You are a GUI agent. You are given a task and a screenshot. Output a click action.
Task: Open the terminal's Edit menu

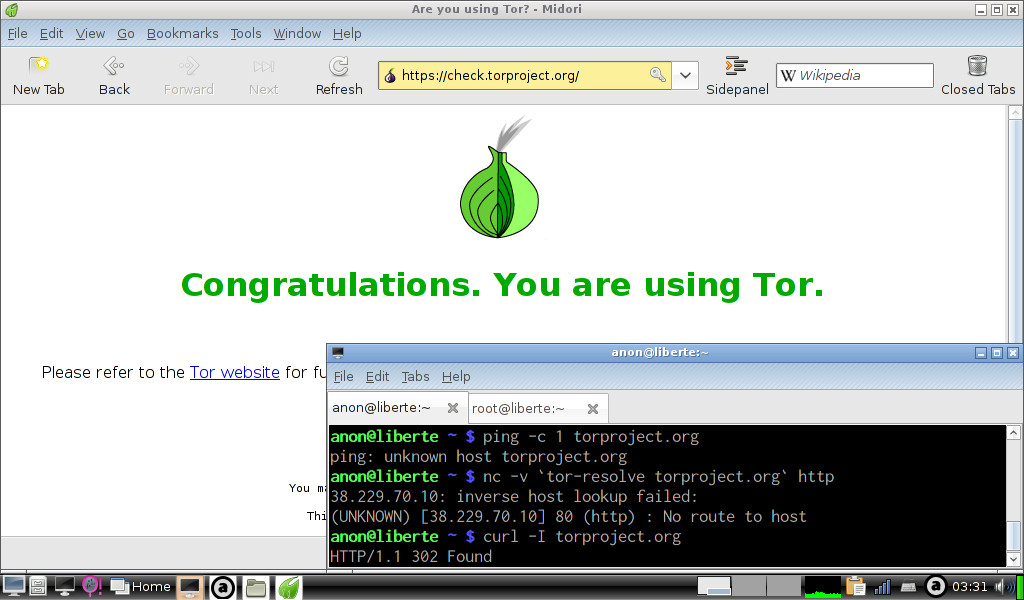(x=377, y=377)
